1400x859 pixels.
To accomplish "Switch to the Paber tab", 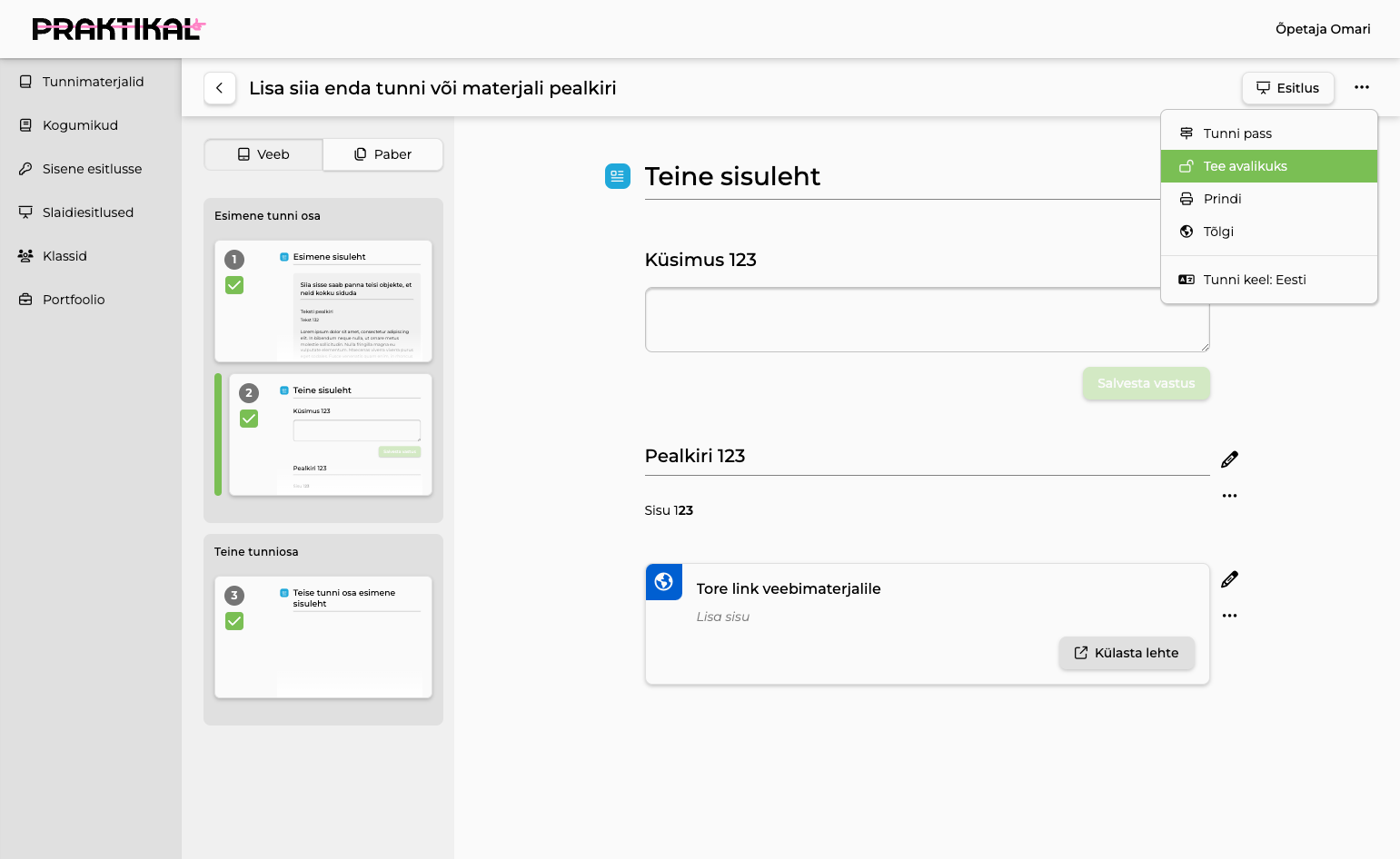I will click(382, 154).
